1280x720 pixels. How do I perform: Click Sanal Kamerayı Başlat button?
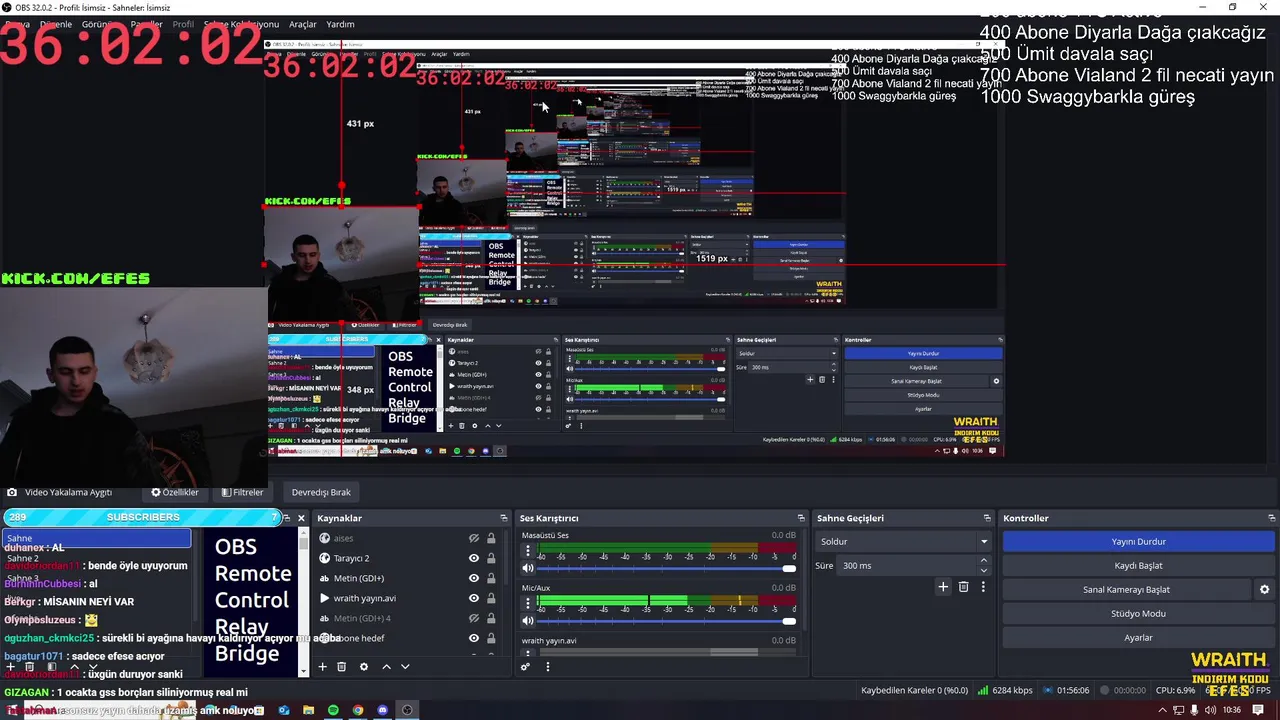[1127, 589]
